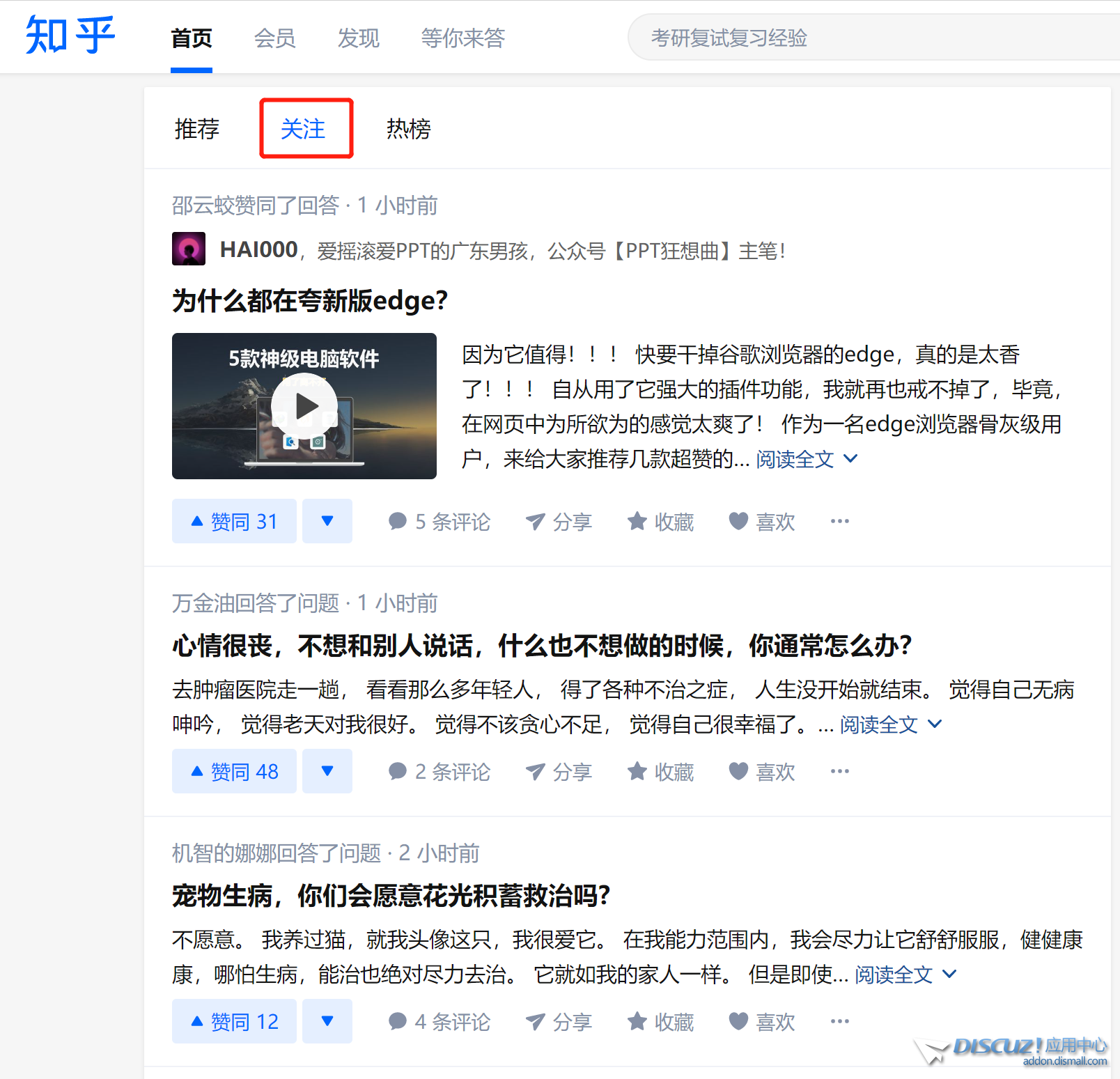Open comments on the pet illness answer

[440, 1022]
